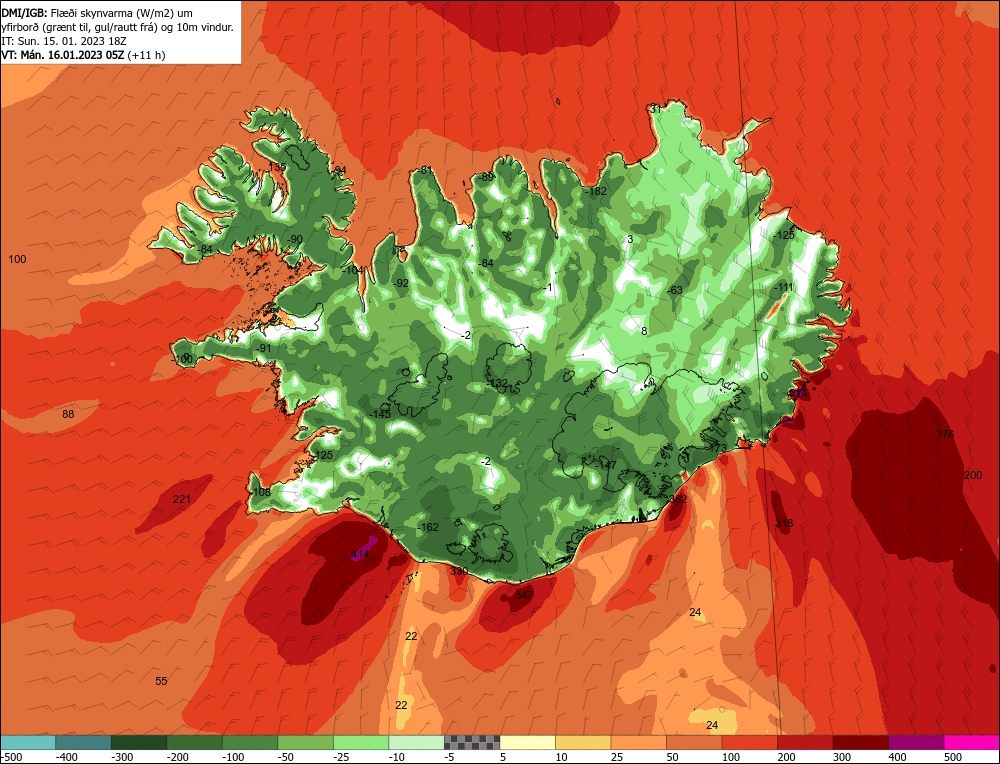Select the 'VT: Mán. 16.01.2023 05Z' valid time text
Viewport: 1000px width, 764px height.
coord(63,55)
